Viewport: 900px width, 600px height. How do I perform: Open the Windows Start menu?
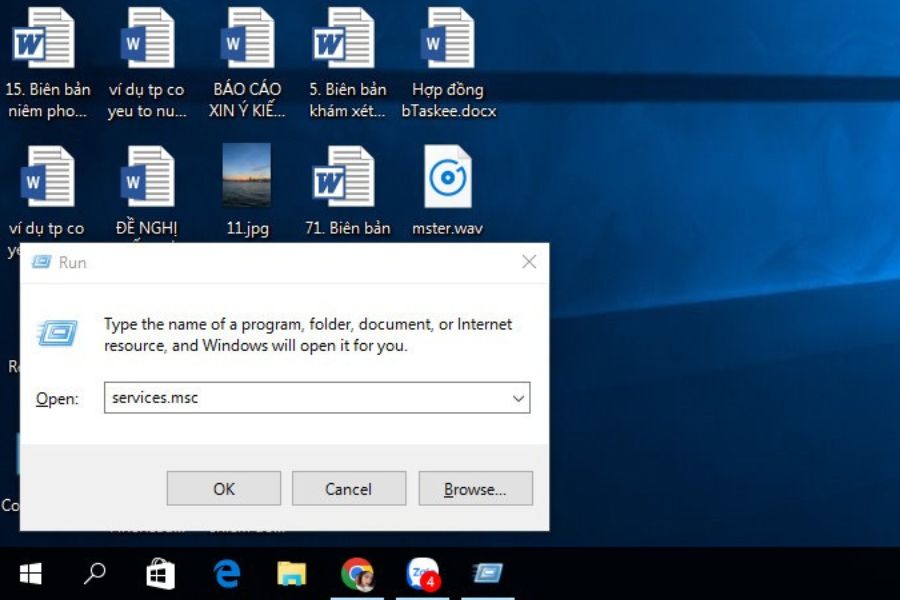31,574
